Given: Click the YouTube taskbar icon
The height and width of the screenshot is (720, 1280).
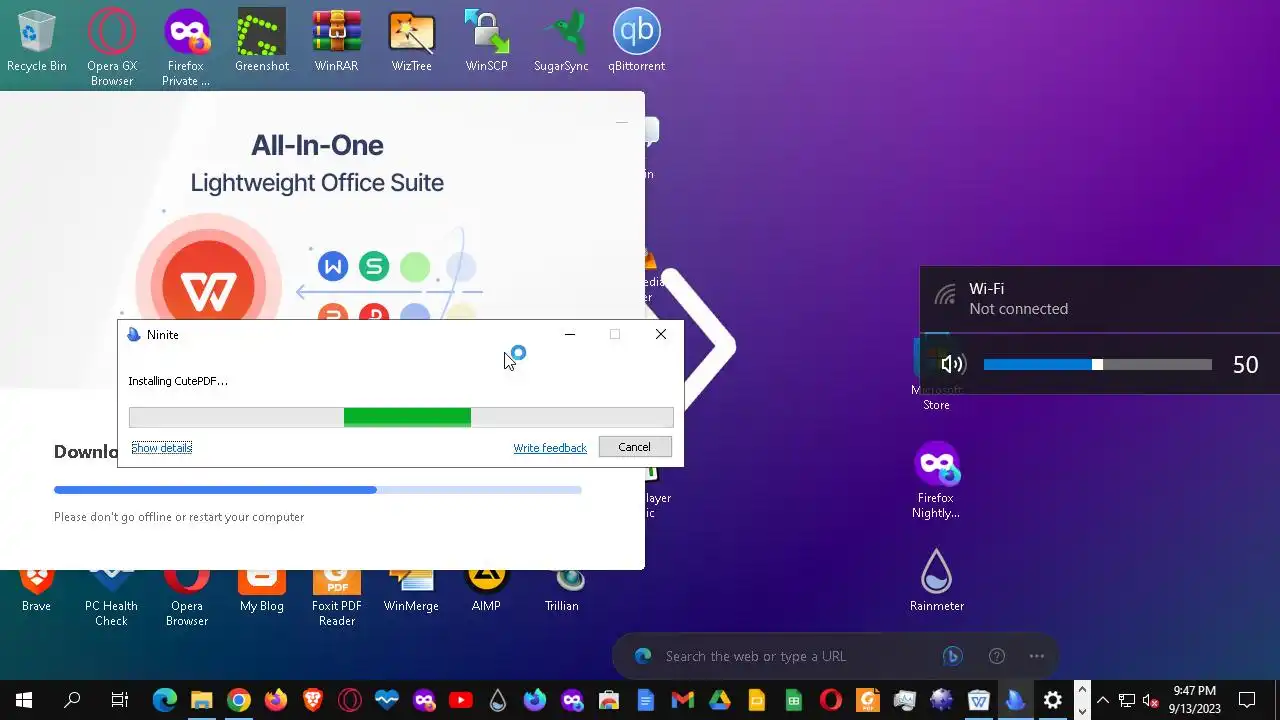Looking at the screenshot, I should [461, 700].
